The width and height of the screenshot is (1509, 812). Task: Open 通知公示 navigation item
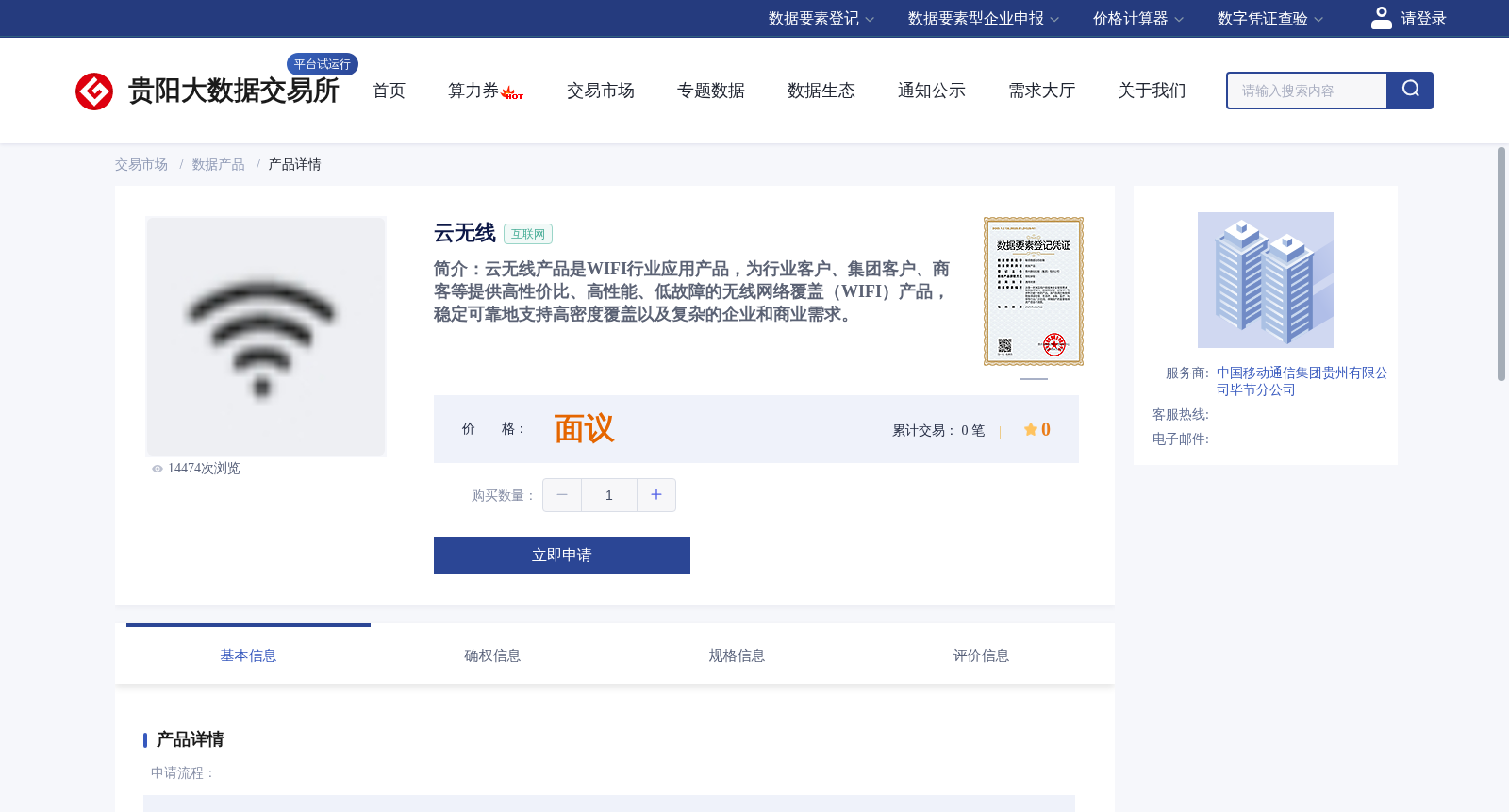tap(932, 91)
